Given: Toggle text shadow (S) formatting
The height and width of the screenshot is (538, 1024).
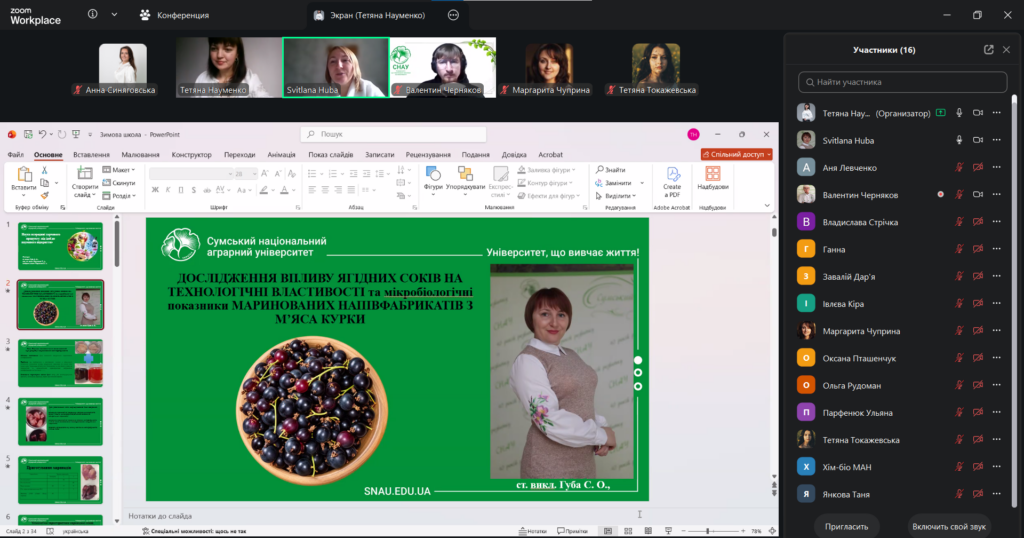Looking at the screenshot, I should (194, 190).
